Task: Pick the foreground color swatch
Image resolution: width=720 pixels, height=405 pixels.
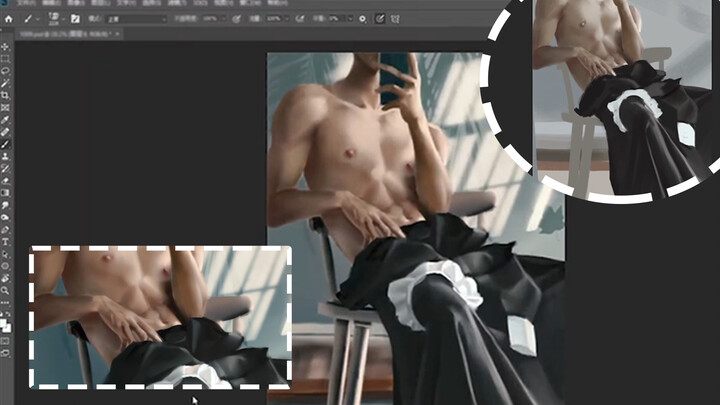Action: click(3, 323)
